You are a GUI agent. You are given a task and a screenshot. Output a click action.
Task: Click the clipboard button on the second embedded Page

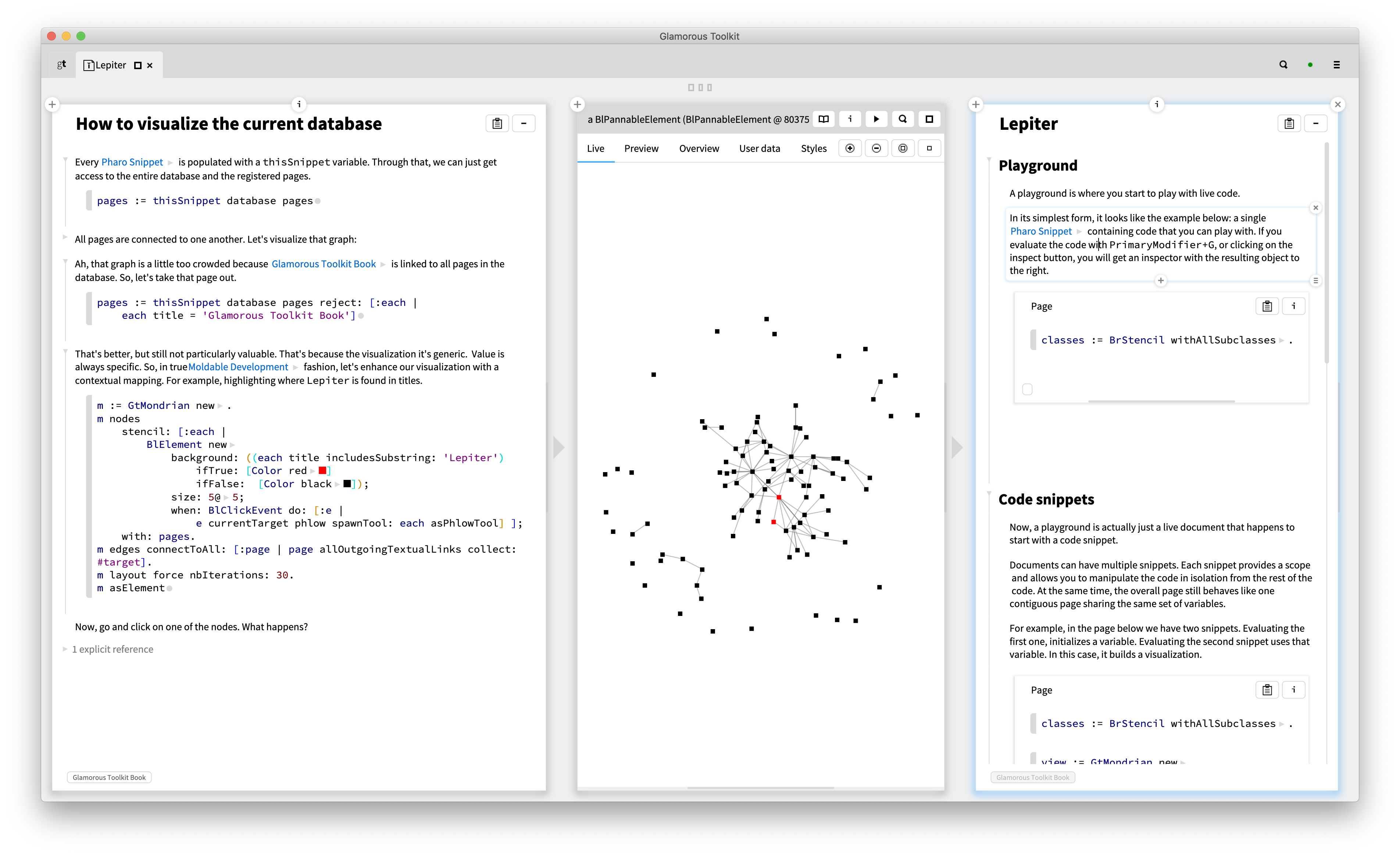(x=1267, y=689)
